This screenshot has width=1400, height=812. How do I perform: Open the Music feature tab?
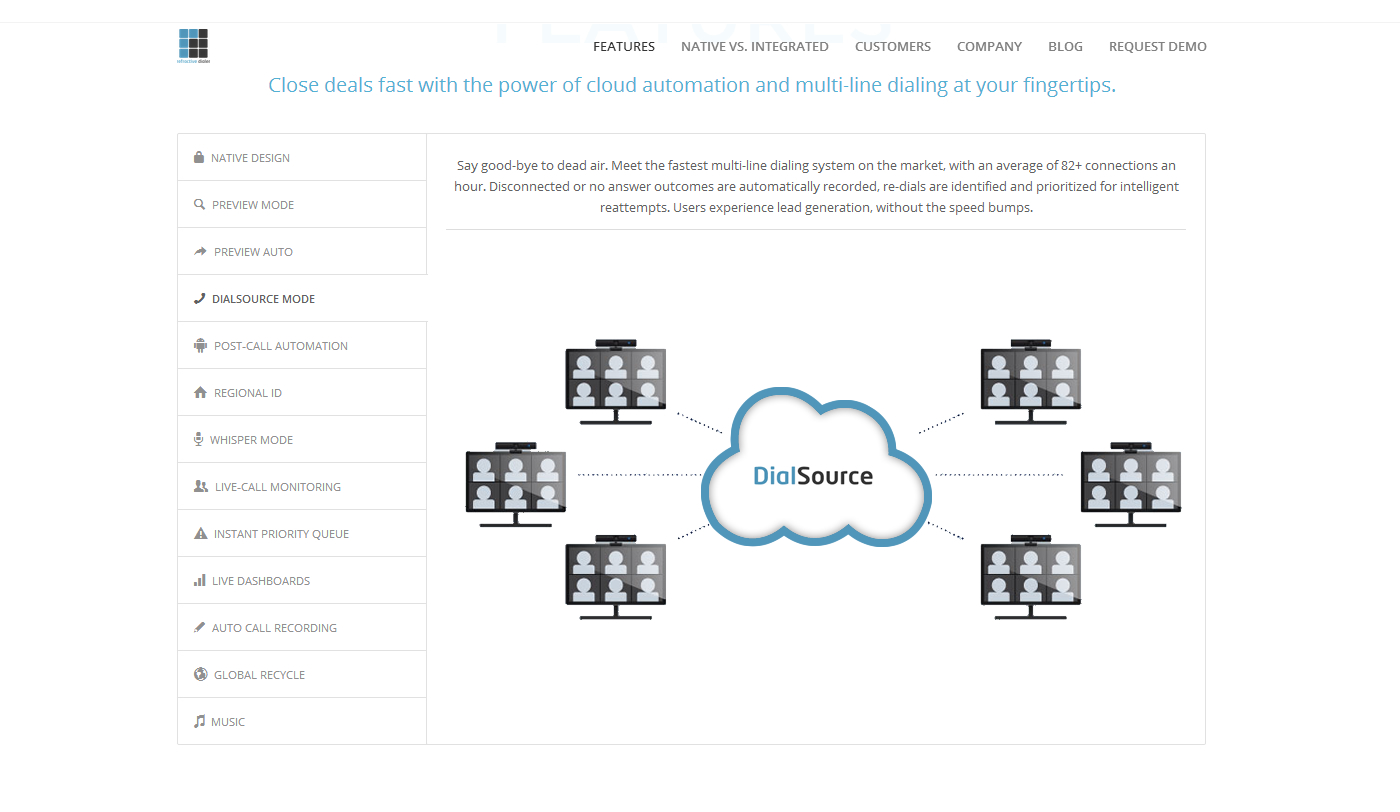pos(302,721)
